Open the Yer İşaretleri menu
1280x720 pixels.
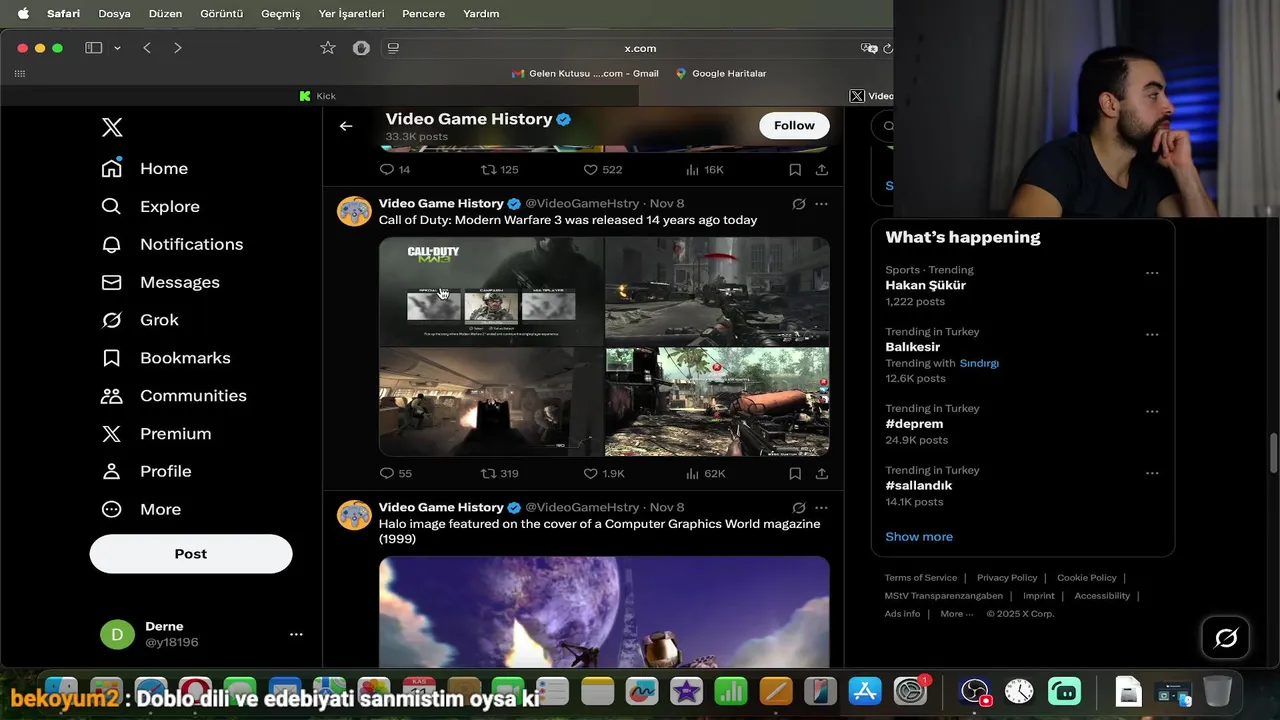click(x=351, y=14)
